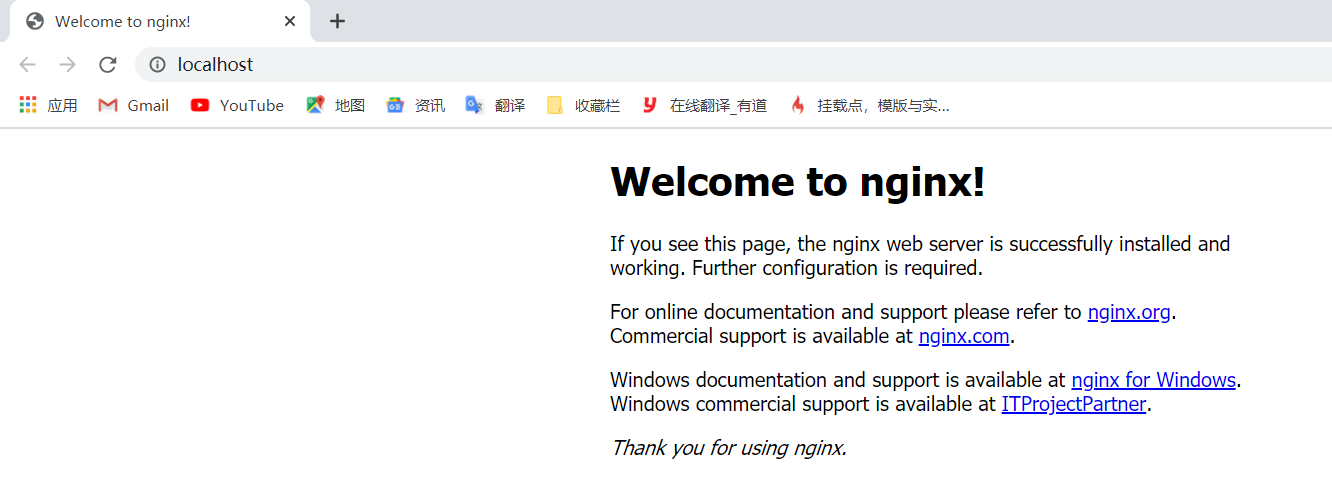This screenshot has height=504, width=1332.
Task: Open the 收藏栏 bookmarks folder
Action: click(583, 105)
